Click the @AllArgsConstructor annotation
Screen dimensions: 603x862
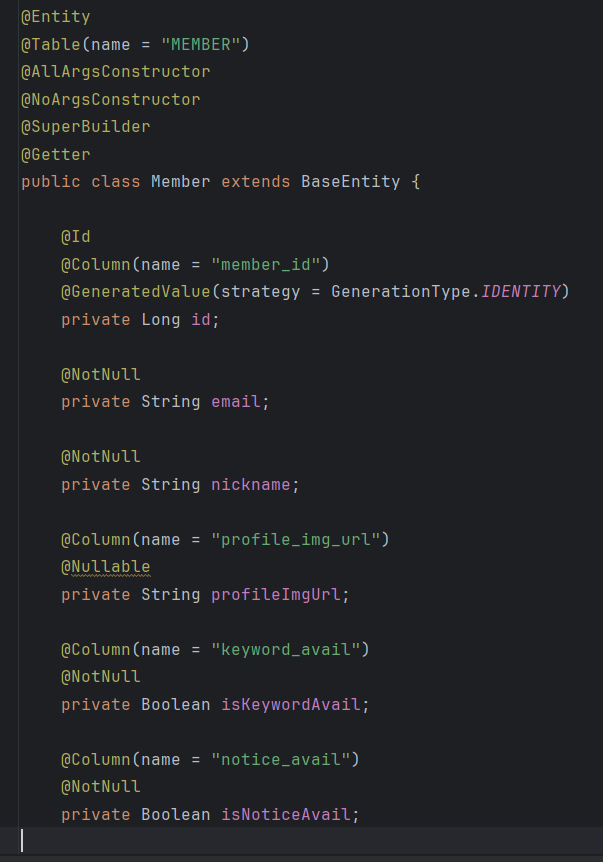115,72
